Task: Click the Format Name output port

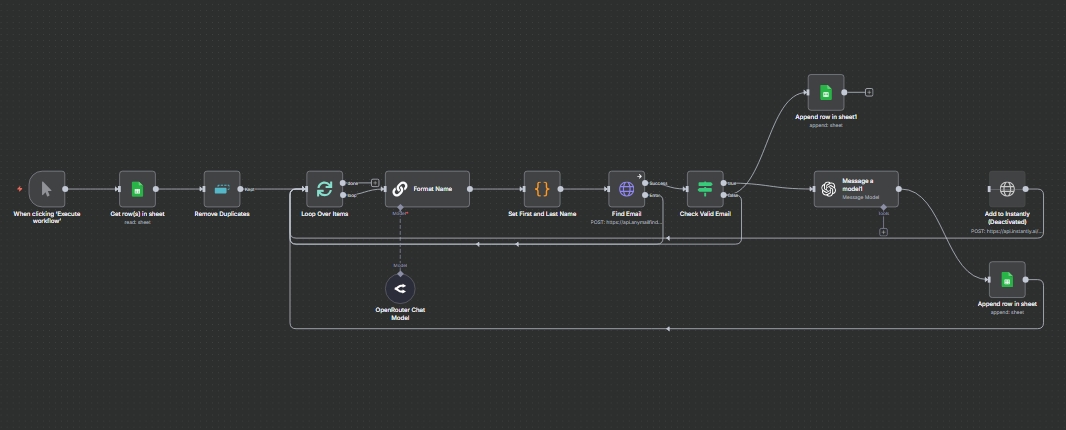Action: coord(470,189)
